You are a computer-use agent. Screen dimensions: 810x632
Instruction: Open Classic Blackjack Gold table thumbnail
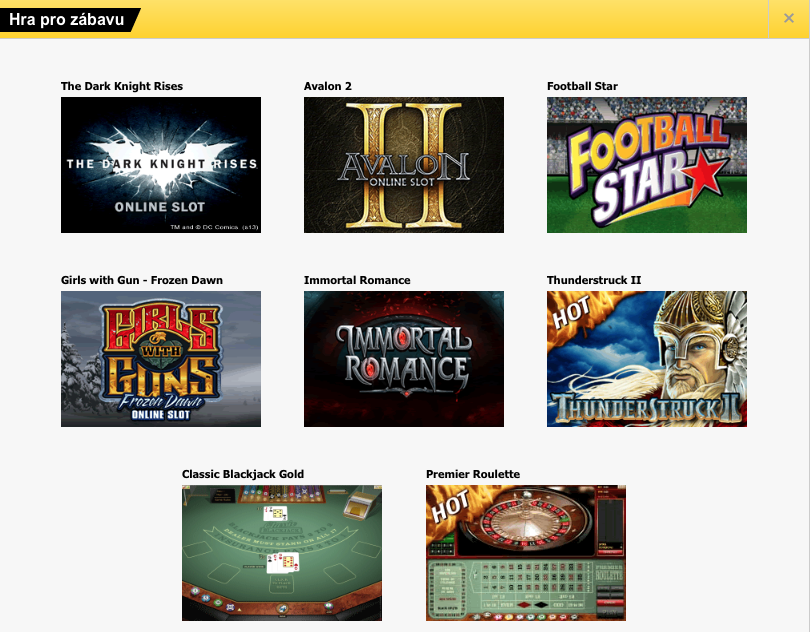click(282, 552)
